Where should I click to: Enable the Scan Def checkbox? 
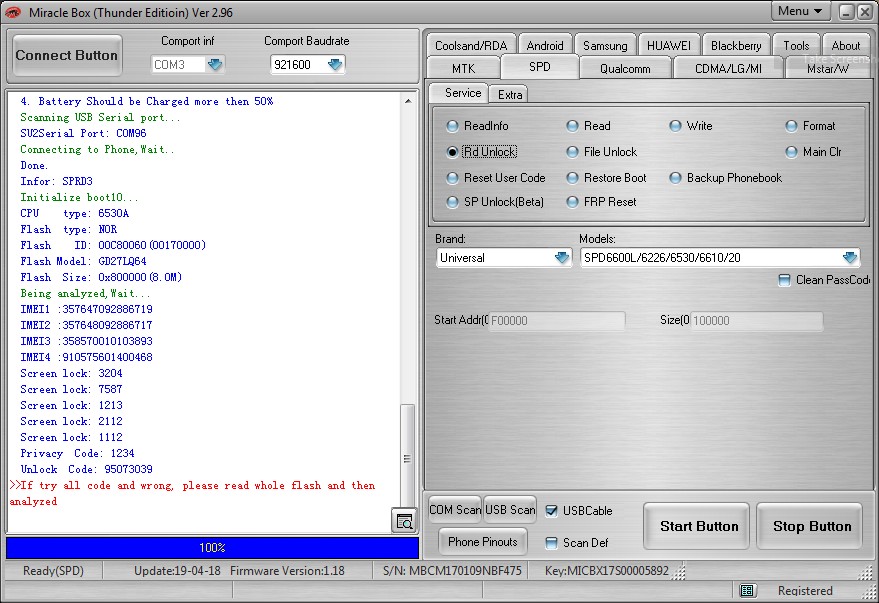click(552, 542)
